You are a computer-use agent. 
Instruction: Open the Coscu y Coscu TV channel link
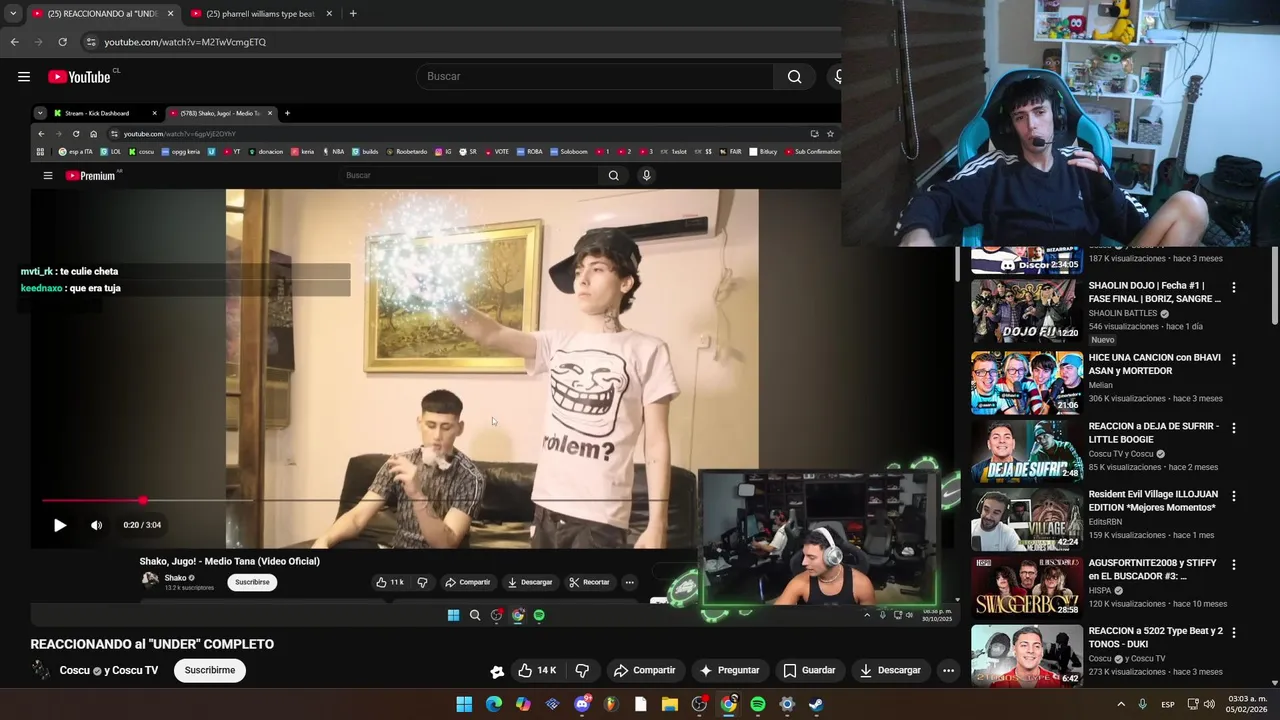109,670
